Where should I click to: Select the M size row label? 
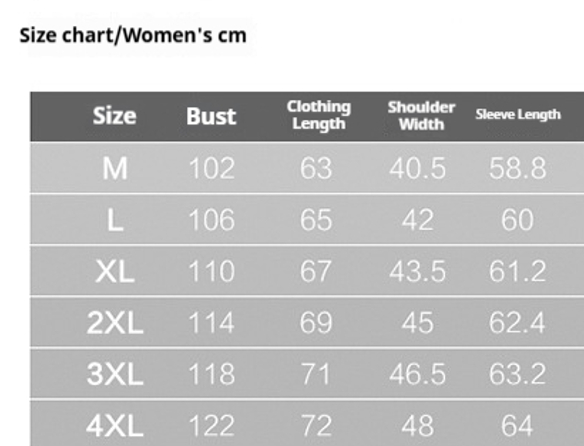115,168
